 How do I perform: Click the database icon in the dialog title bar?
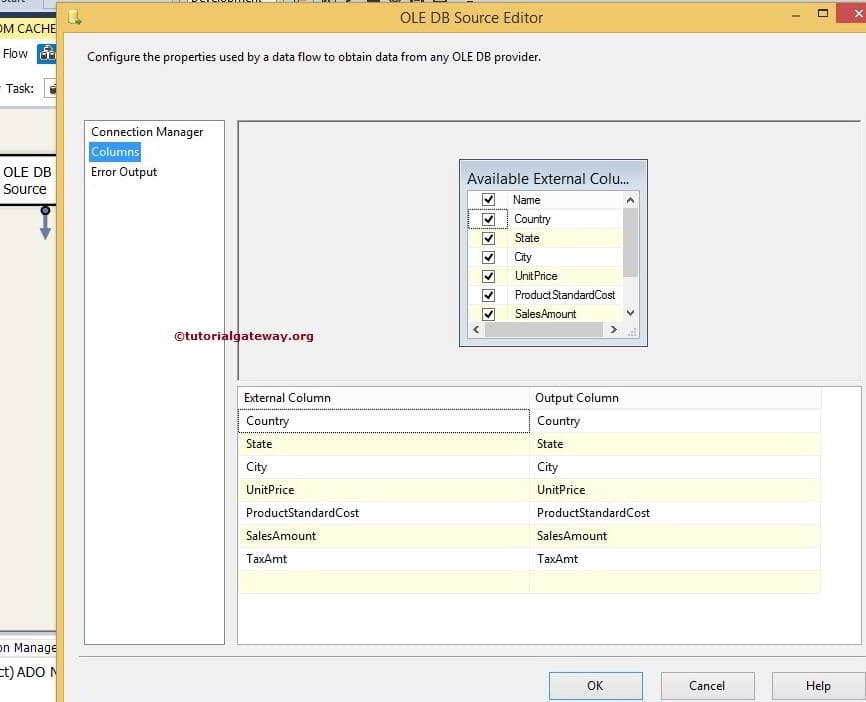[75, 18]
